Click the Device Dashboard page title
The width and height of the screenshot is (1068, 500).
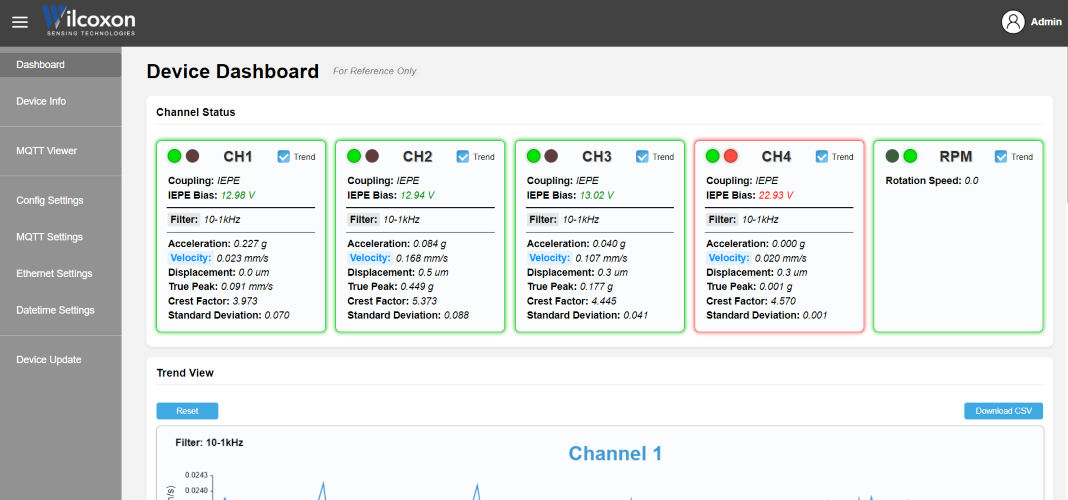[233, 71]
